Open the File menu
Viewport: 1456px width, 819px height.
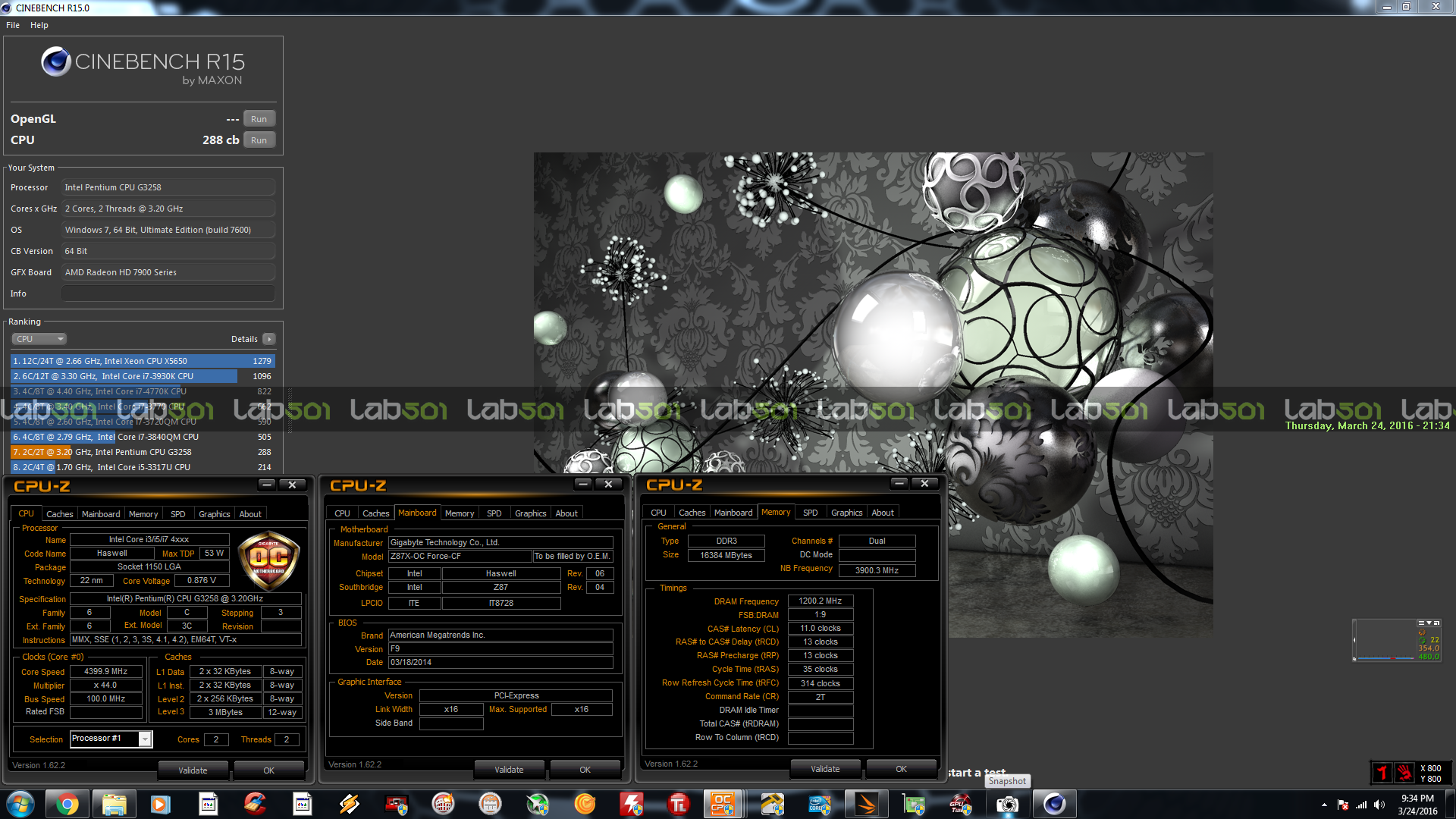tap(13, 25)
